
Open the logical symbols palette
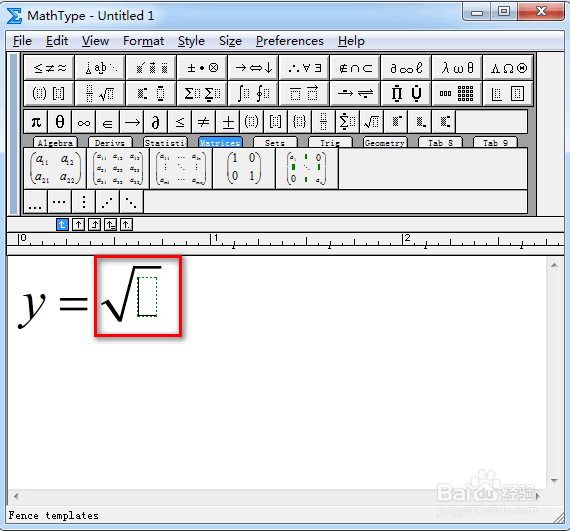click(x=304, y=68)
